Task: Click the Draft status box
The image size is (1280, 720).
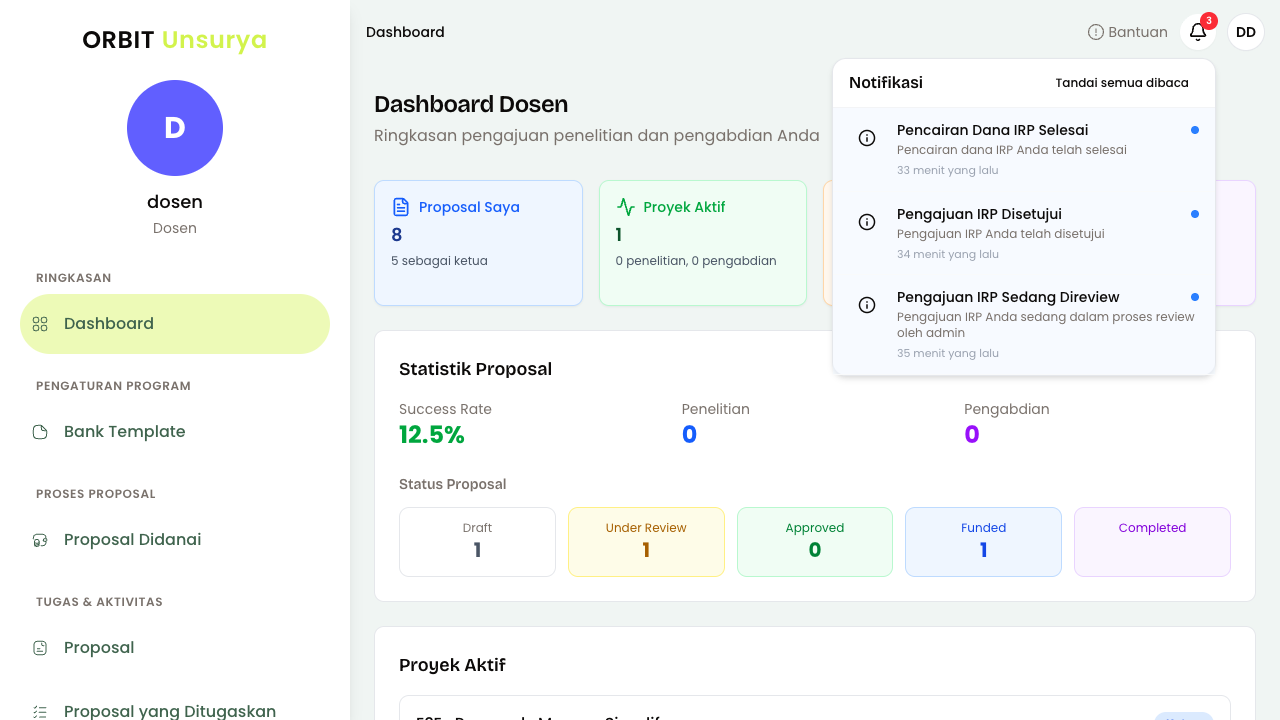Action: coord(477,542)
